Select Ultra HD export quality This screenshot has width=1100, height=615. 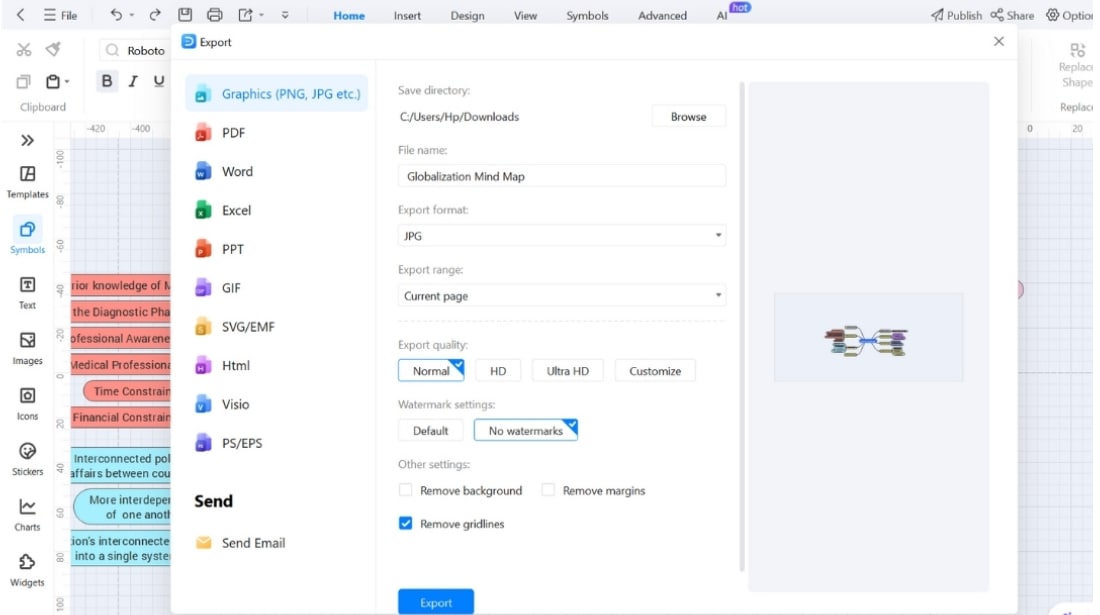(568, 370)
